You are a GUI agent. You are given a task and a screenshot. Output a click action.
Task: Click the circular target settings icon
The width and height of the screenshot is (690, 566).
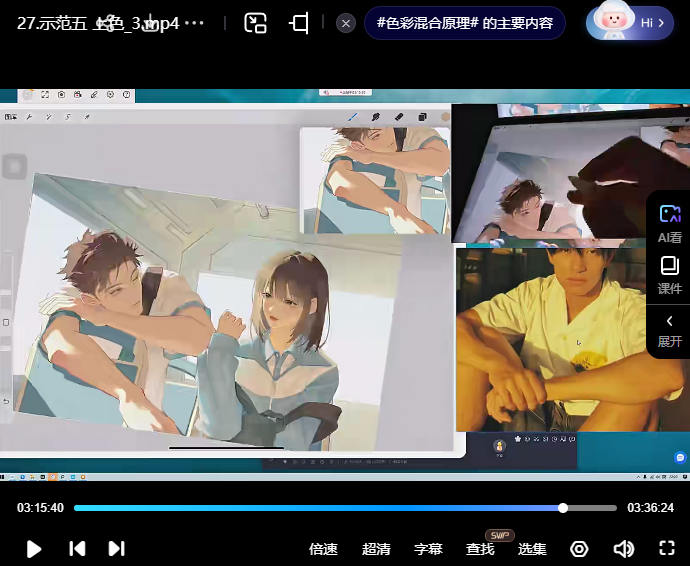coord(579,548)
